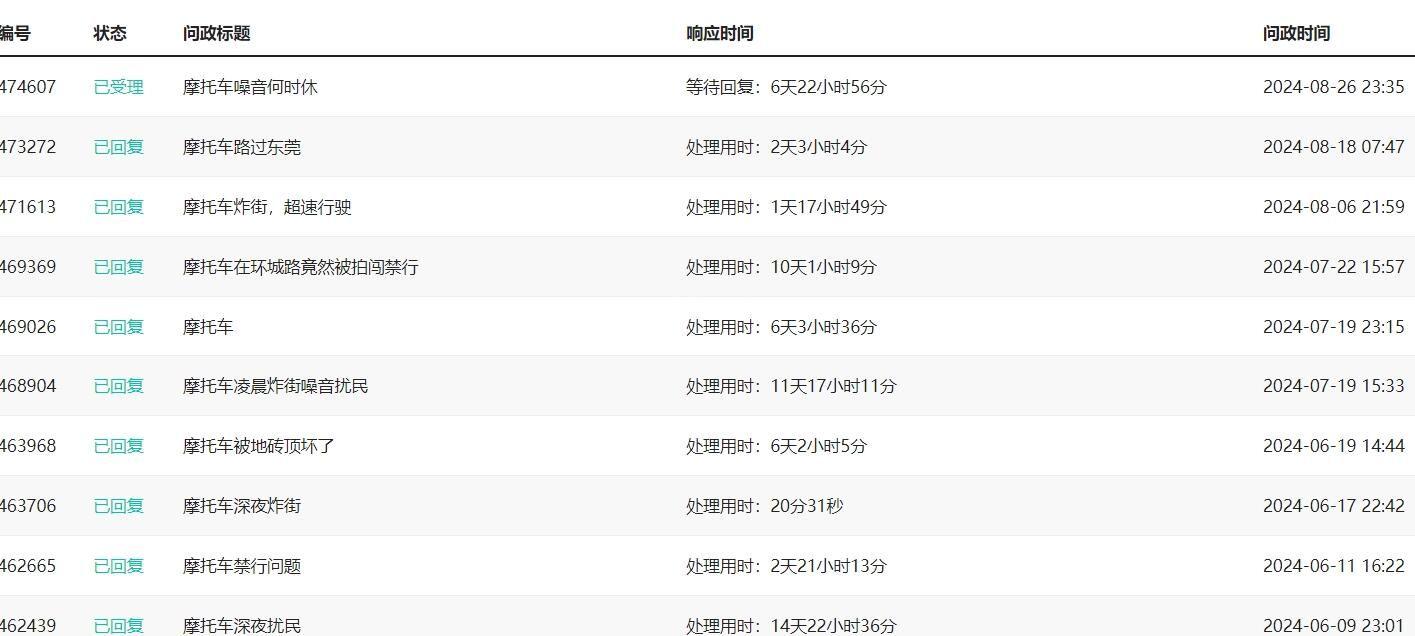Click the 问政时间 column header
This screenshot has height=636, width=1415.
(1297, 33)
